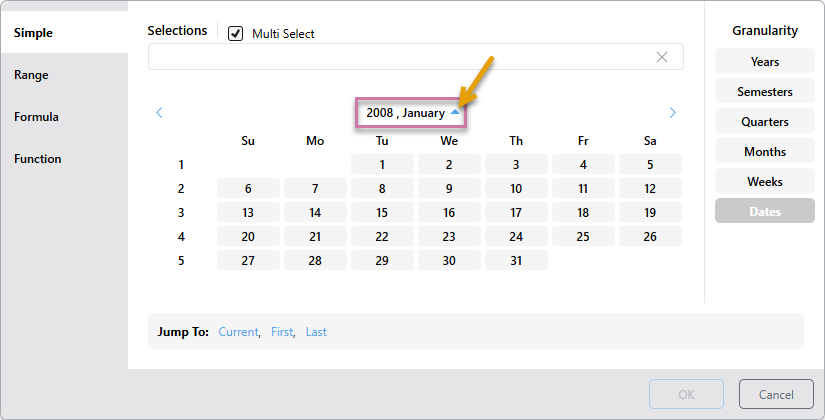Click the Selections input field
The image size is (825, 420).
pyautogui.click(x=400, y=57)
